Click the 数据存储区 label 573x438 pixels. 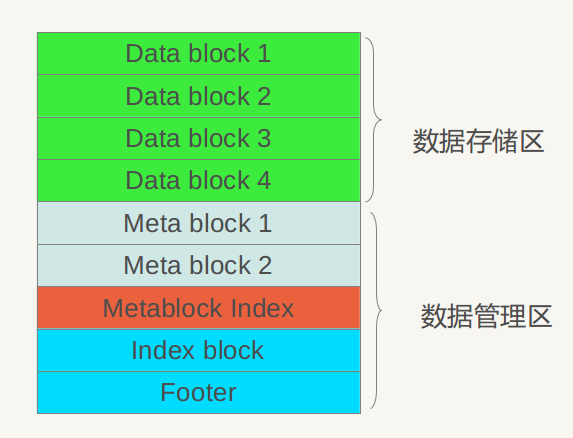478,141
